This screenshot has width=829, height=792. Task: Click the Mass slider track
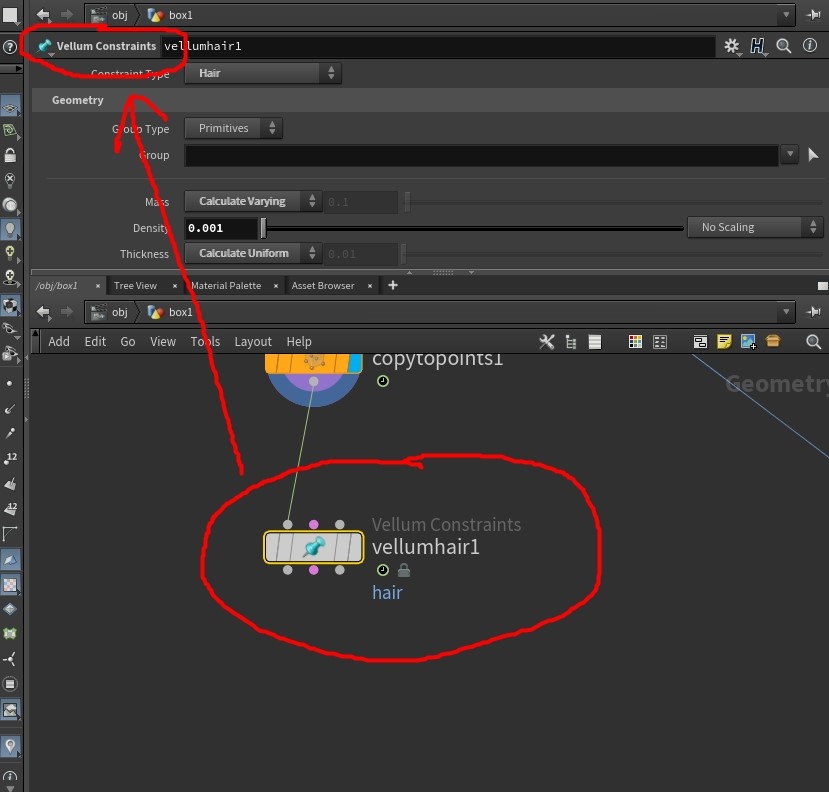point(613,201)
